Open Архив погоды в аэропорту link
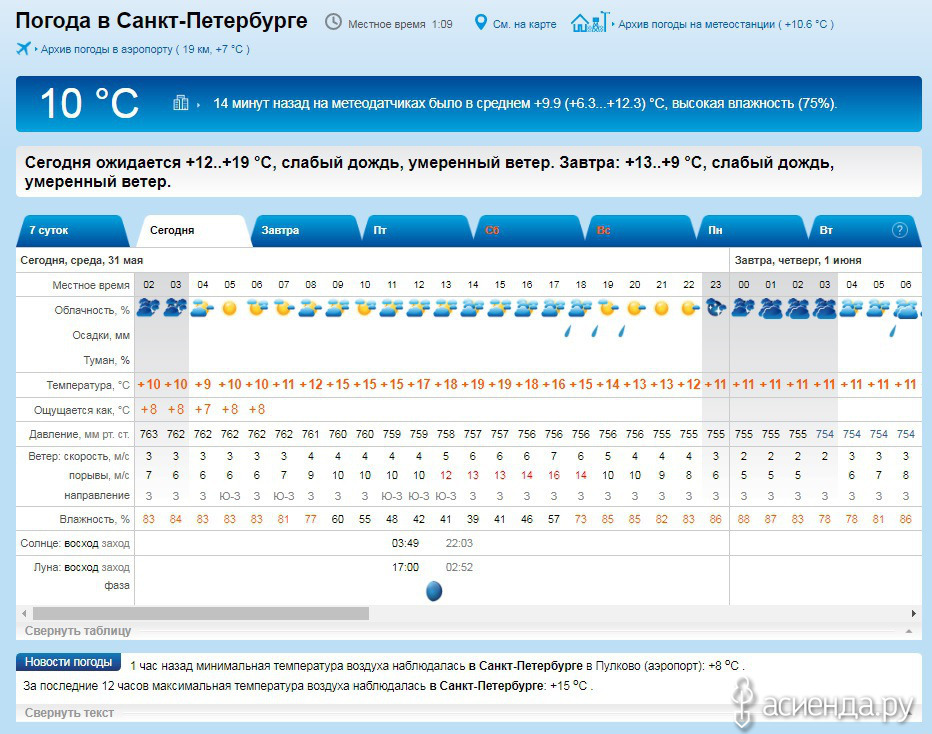 coord(145,49)
